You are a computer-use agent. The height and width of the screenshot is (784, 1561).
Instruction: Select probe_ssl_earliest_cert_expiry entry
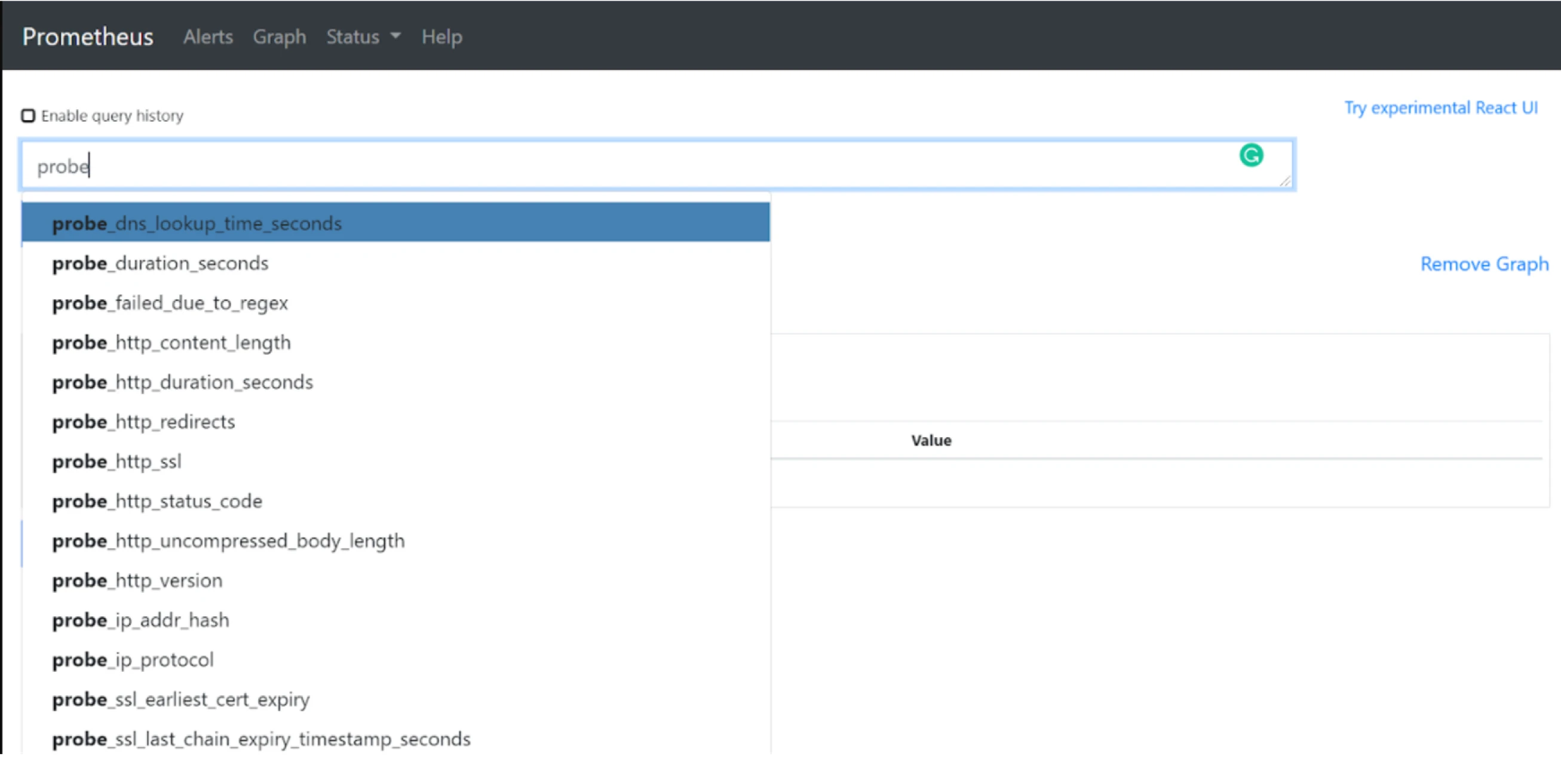[395, 699]
